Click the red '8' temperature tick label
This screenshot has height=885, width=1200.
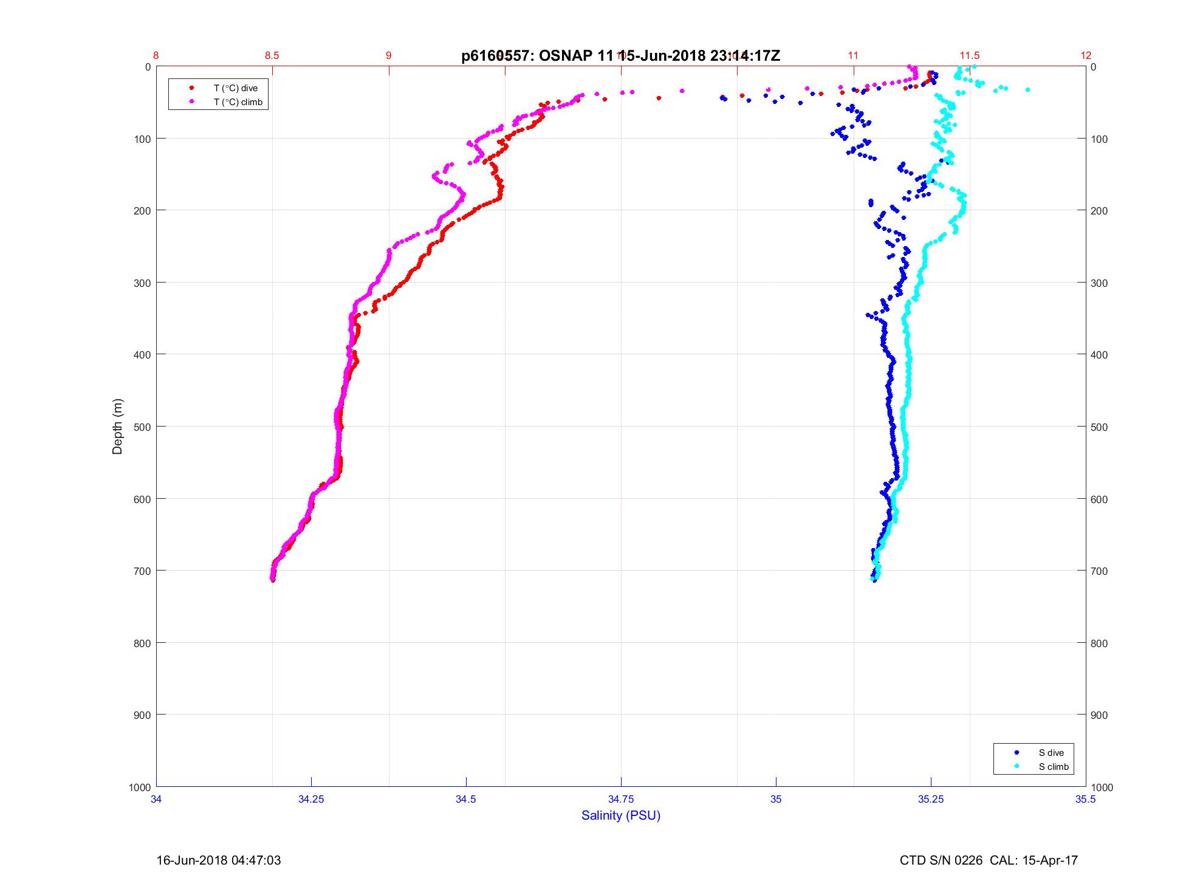pos(157,56)
